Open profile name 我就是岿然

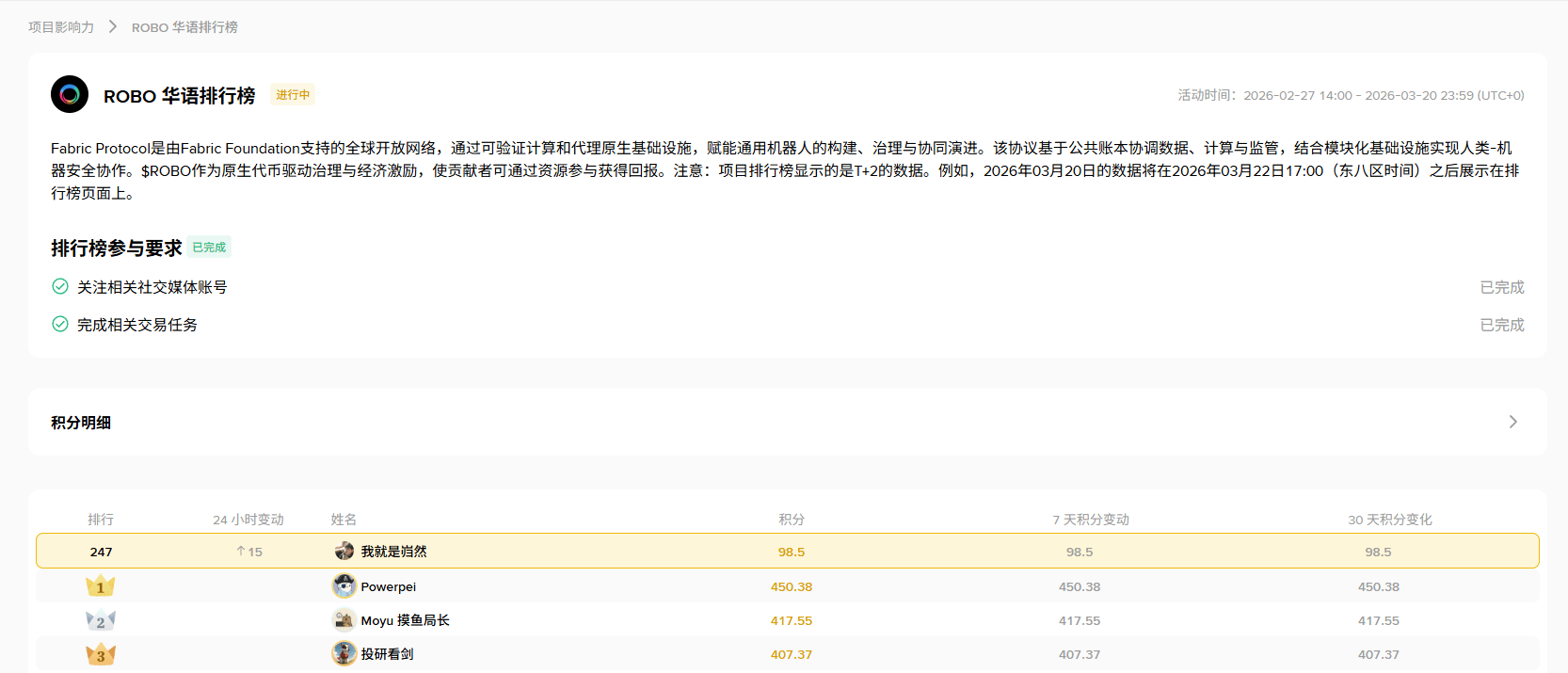[394, 552]
